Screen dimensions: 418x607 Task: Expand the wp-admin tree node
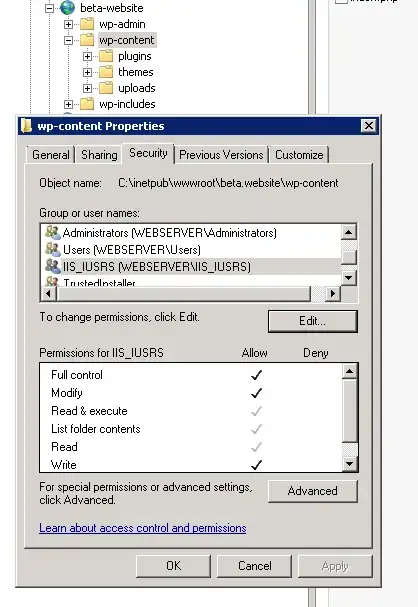click(x=69, y=24)
